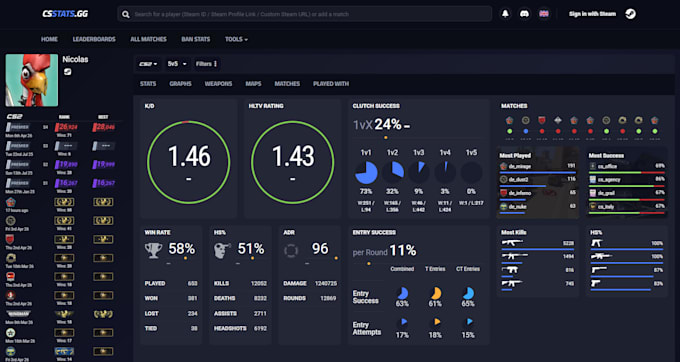Open the Leaderboards page
The width and height of the screenshot is (680, 362).
pyautogui.click(x=94, y=39)
